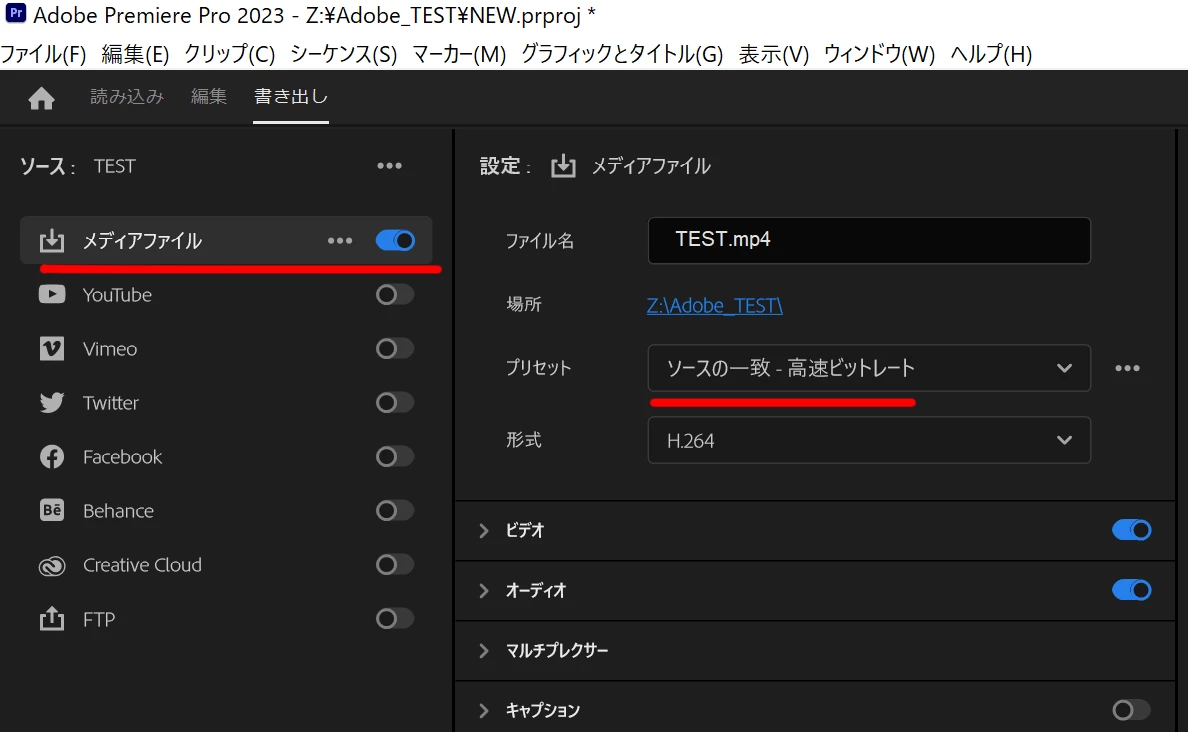Select the Twitter destination label

[111, 402]
